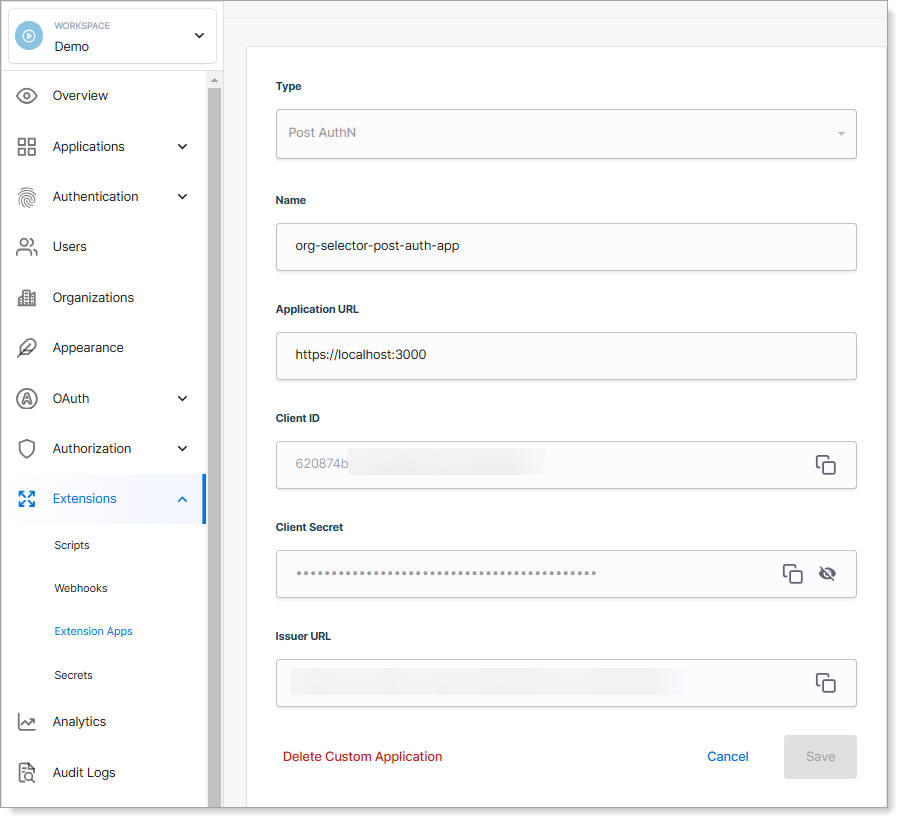Expand the Applications menu section
The height and width of the screenshot is (823, 903).
(x=182, y=147)
